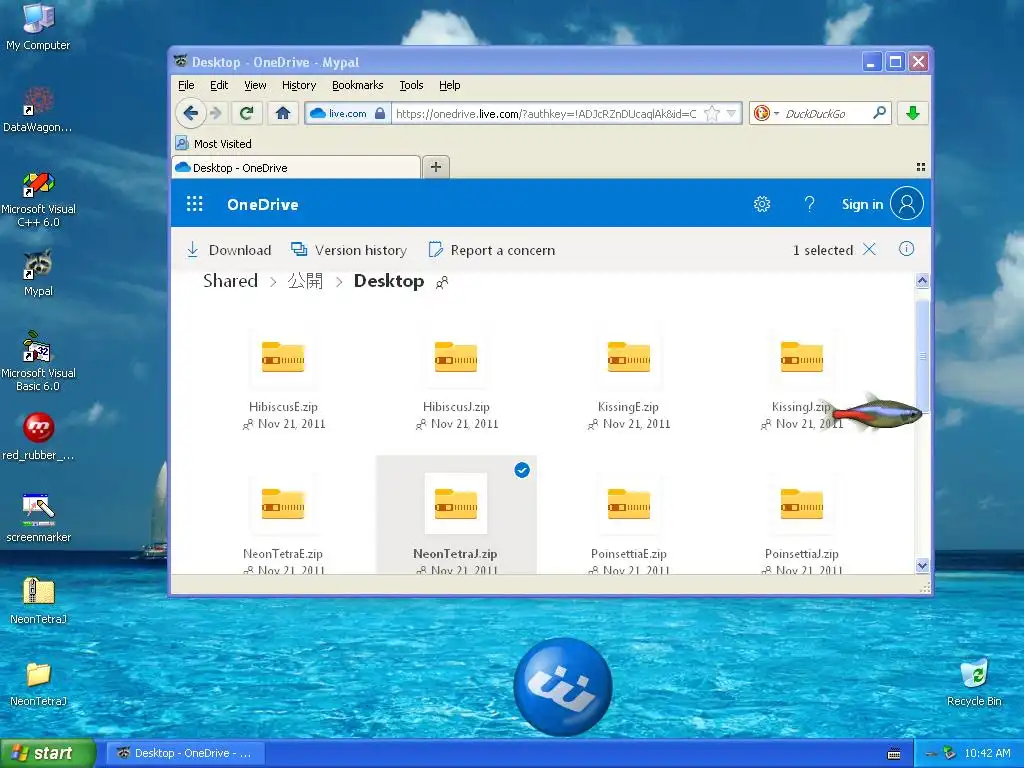Select the Recycle Bin icon
Viewport: 1024px width, 768px height.
[974, 682]
